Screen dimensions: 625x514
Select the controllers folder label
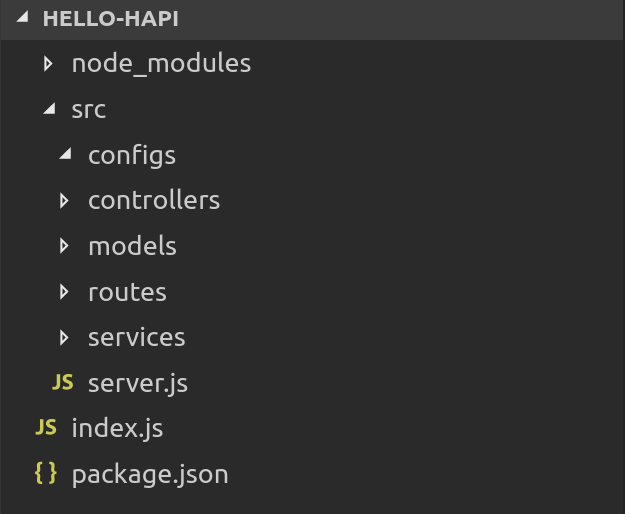154,200
